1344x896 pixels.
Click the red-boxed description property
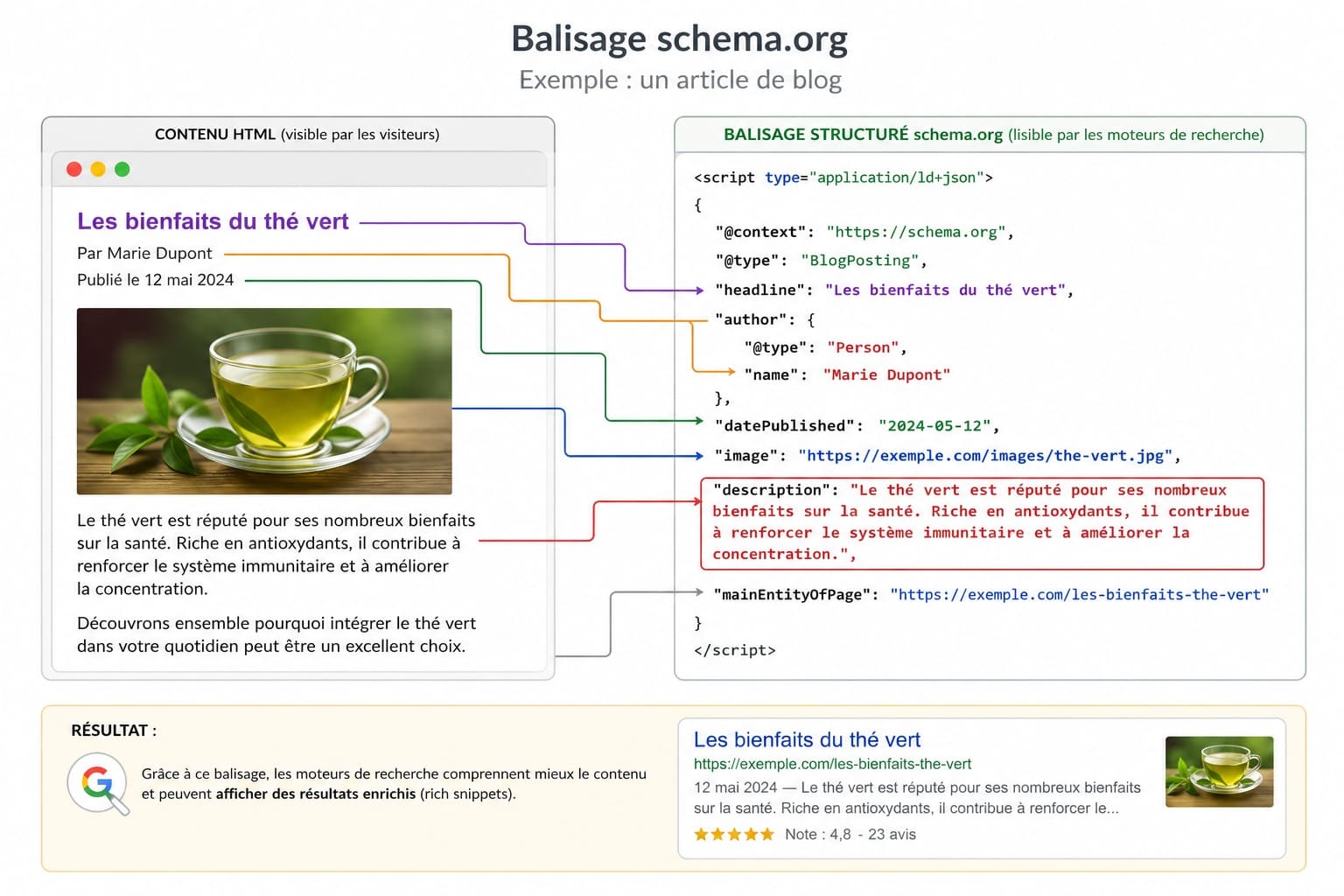pyautogui.click(x=982, y=522)
